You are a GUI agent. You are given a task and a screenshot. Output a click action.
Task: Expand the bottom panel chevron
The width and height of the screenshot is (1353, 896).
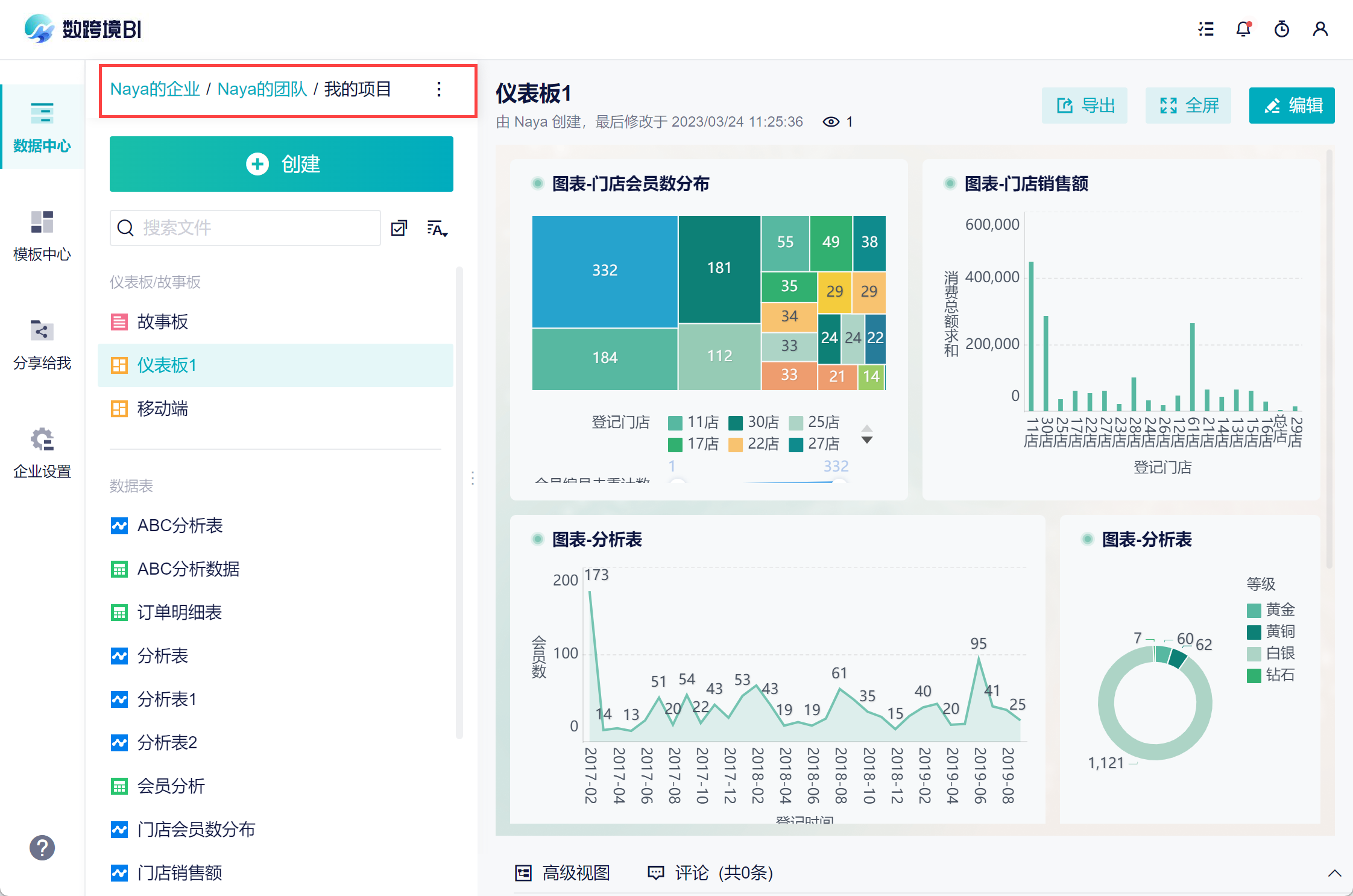(x=1335, y=873)
